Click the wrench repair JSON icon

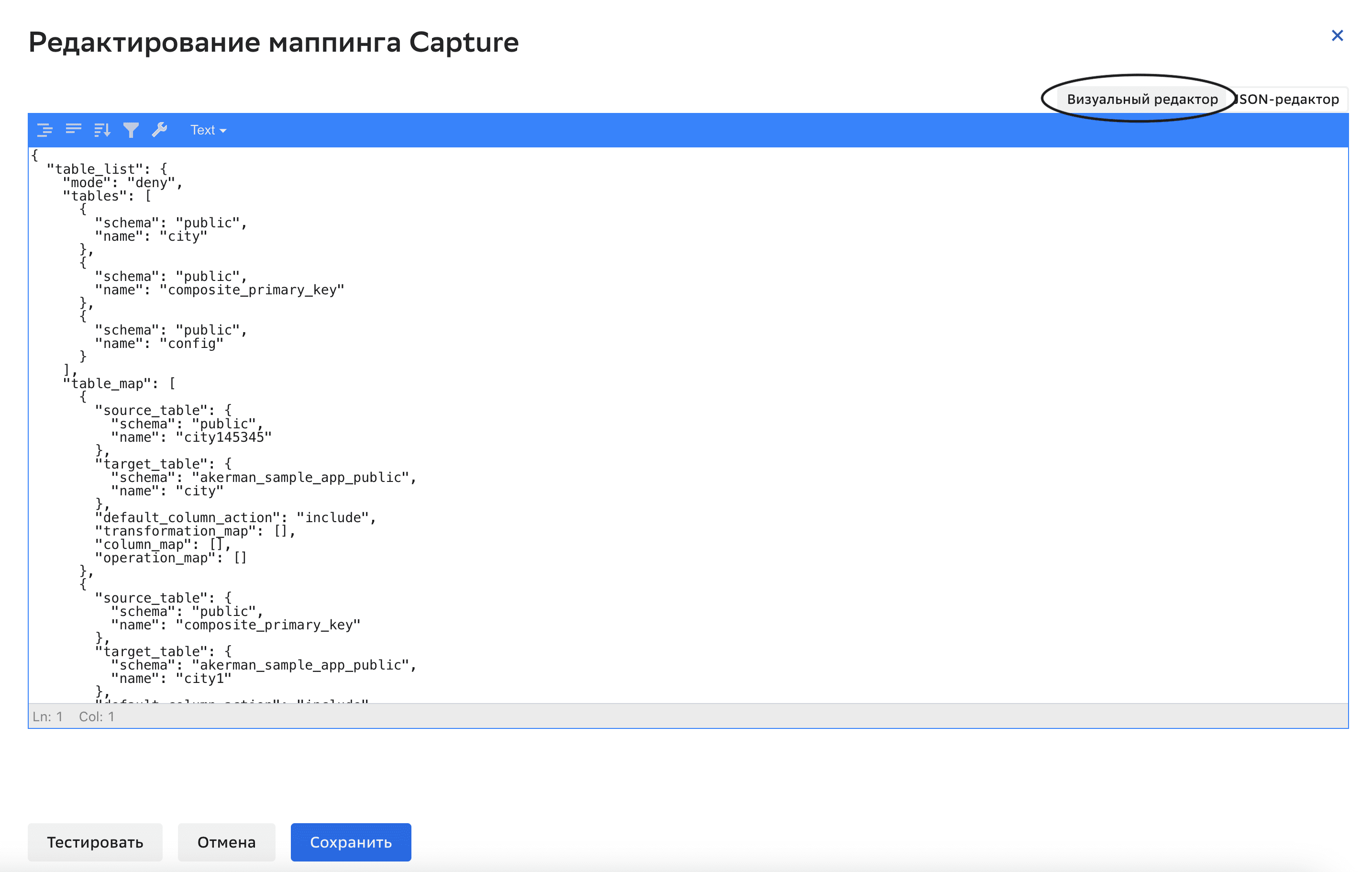click(x=159, y=130)
